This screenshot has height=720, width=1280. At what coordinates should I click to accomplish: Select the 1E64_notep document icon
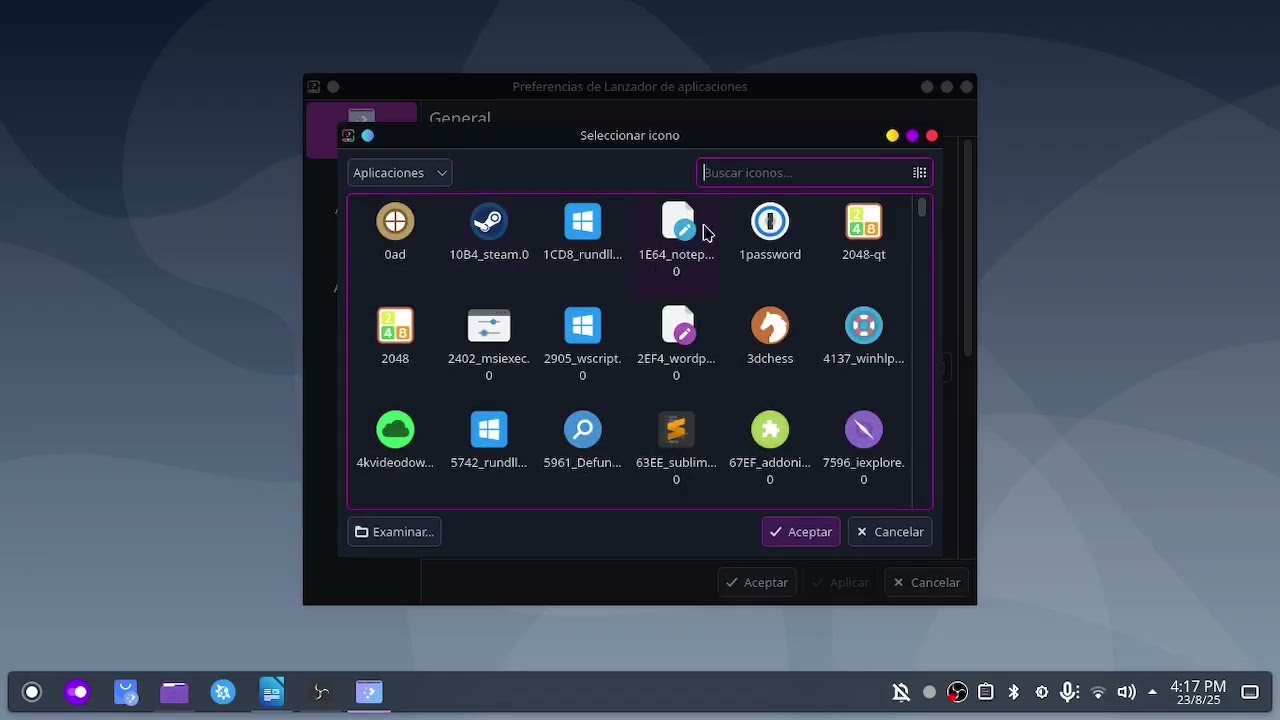click(x=677, y=222)
